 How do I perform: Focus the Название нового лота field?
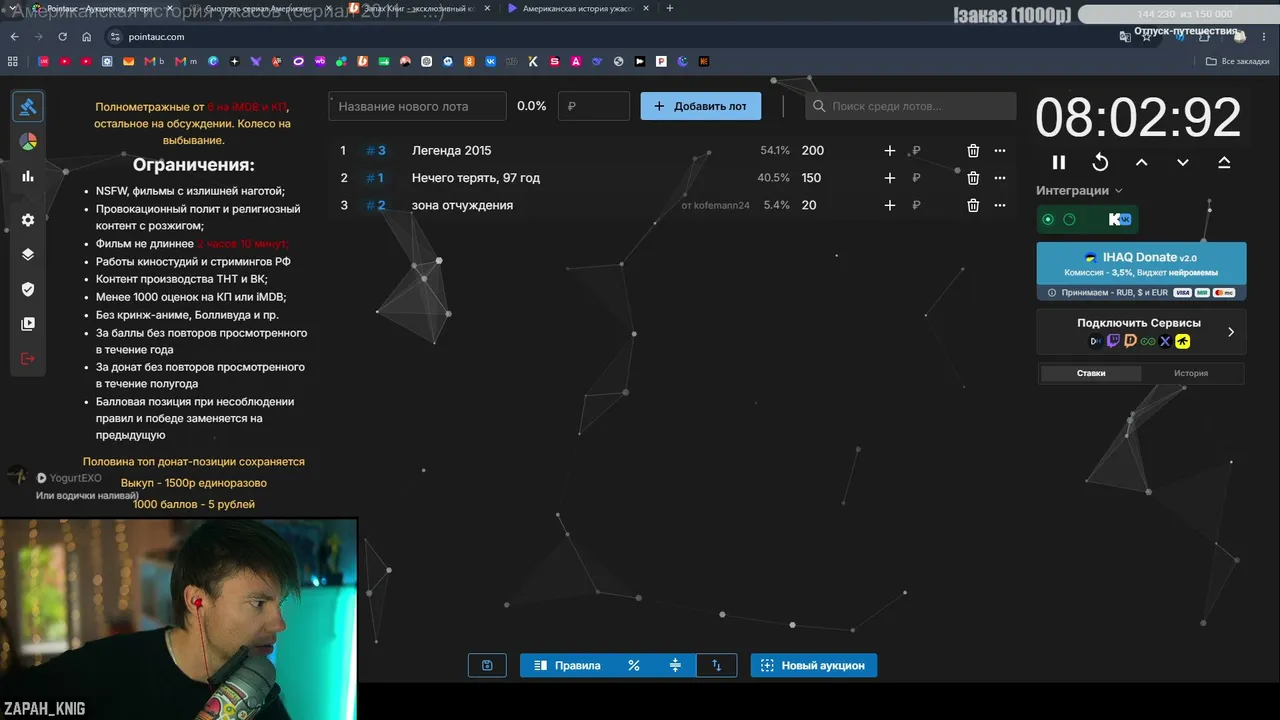tap(418, 106)
